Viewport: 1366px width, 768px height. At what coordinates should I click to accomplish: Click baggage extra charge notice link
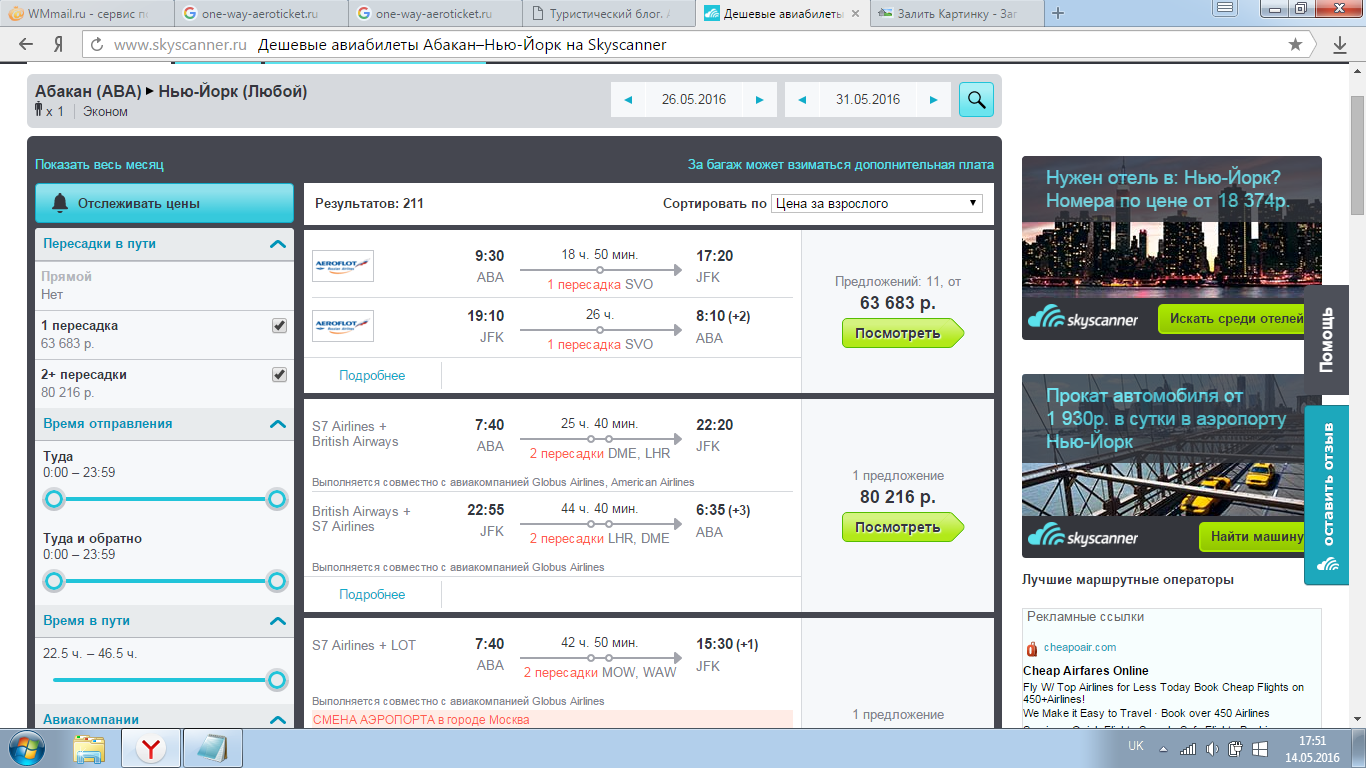coord(841,164)
